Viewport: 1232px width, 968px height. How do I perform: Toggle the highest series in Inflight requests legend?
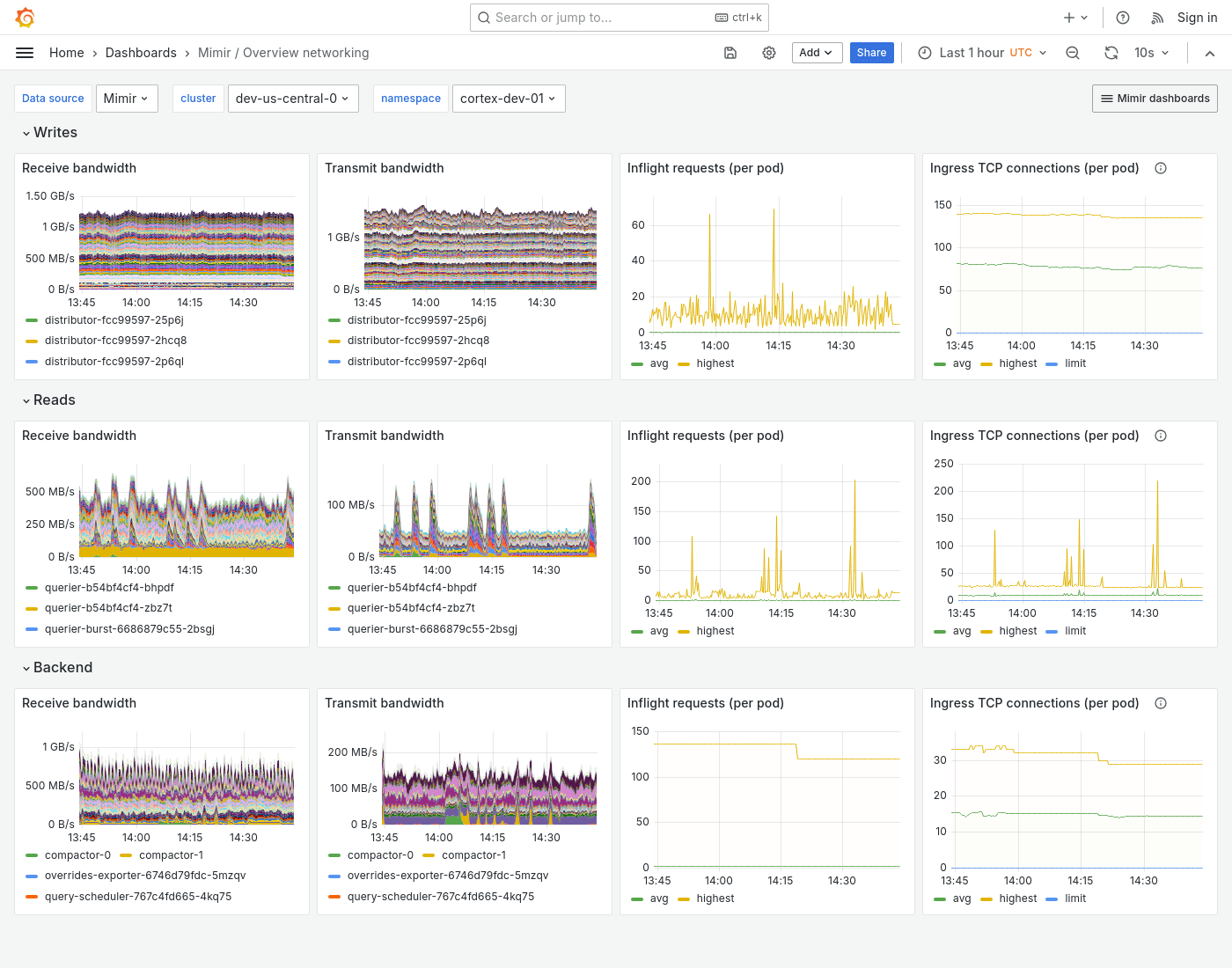click(715, 363)
